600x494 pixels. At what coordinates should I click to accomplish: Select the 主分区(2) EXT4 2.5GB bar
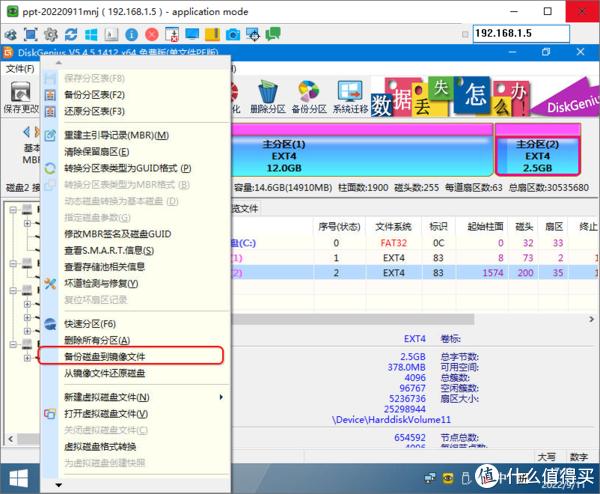538,150
